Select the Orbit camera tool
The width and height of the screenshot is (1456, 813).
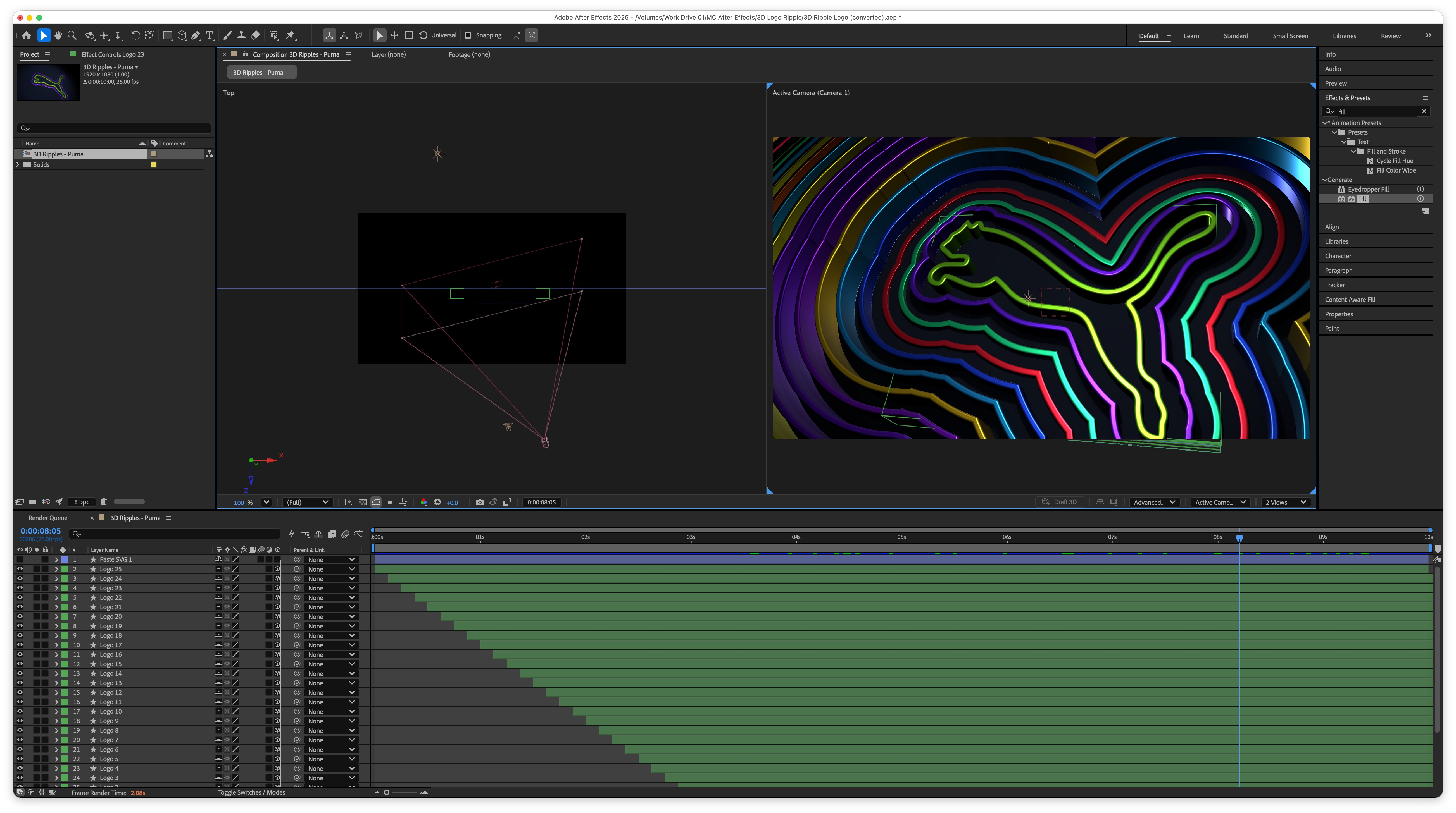coord(90,35)
